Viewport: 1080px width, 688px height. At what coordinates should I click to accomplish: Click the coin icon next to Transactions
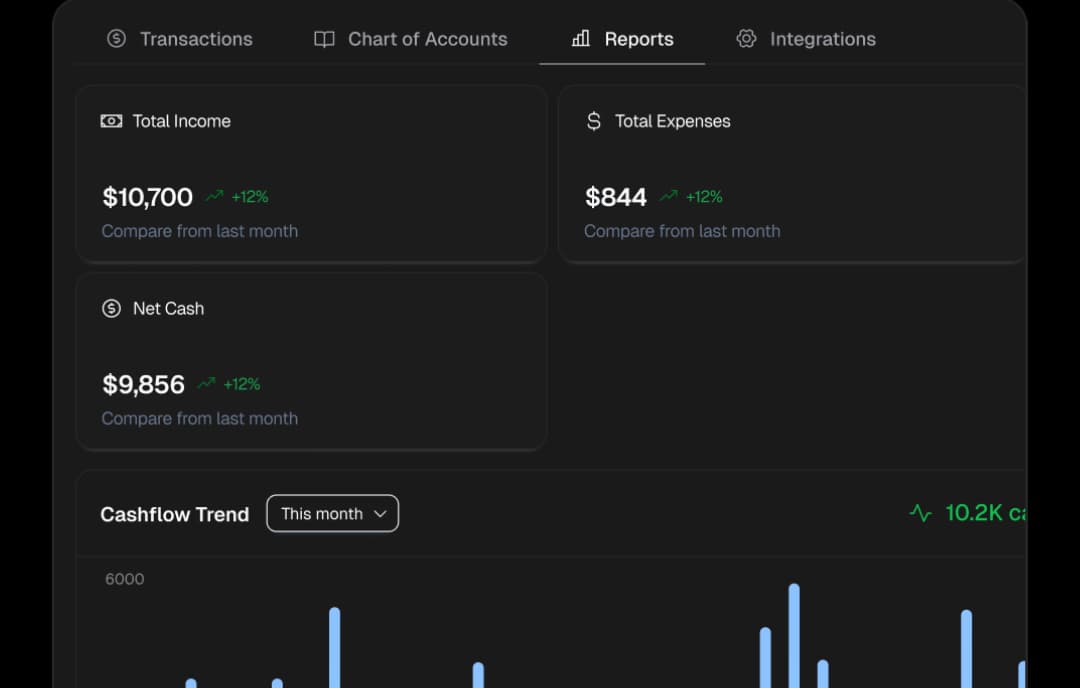click(116, 39)
